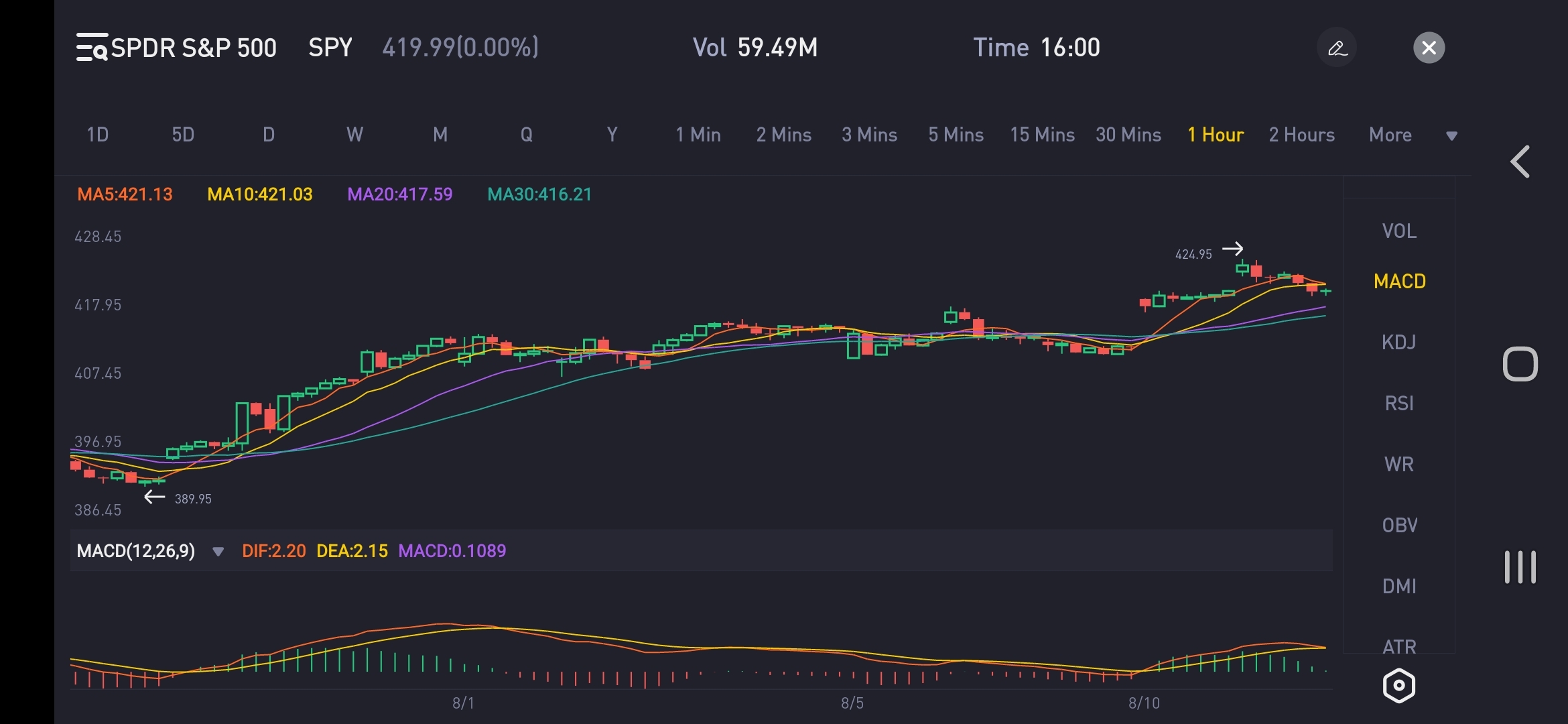Image resolution: width=1568 pixels, height=724 pixels.
Task: Switch the indicator to KDJ
Action: pyautogui.click(x=1399, y=343)
